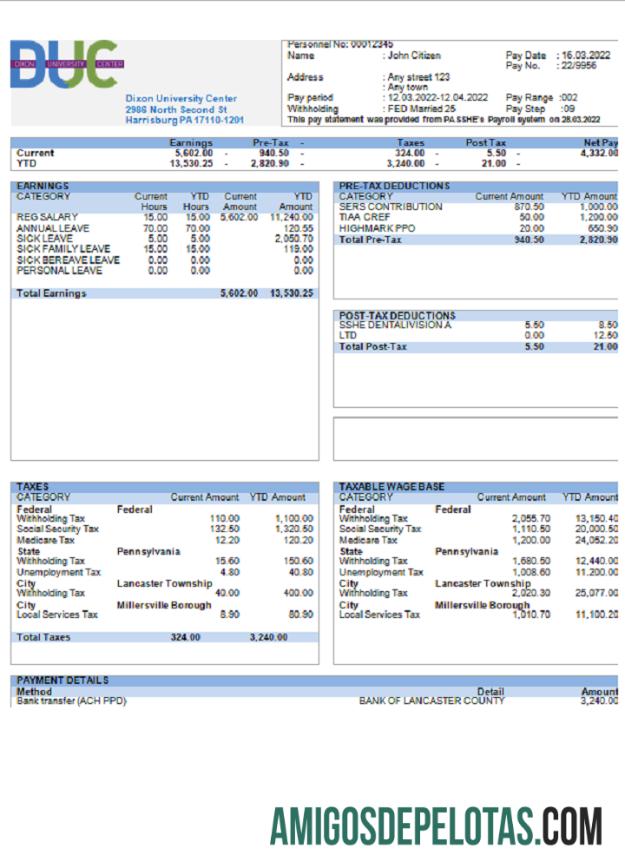Click the AMIGOSDEPELOTAS.COM watermark text
Image resolution: width=625 pixels, height=868 pixels.
[x=435, y=826]
